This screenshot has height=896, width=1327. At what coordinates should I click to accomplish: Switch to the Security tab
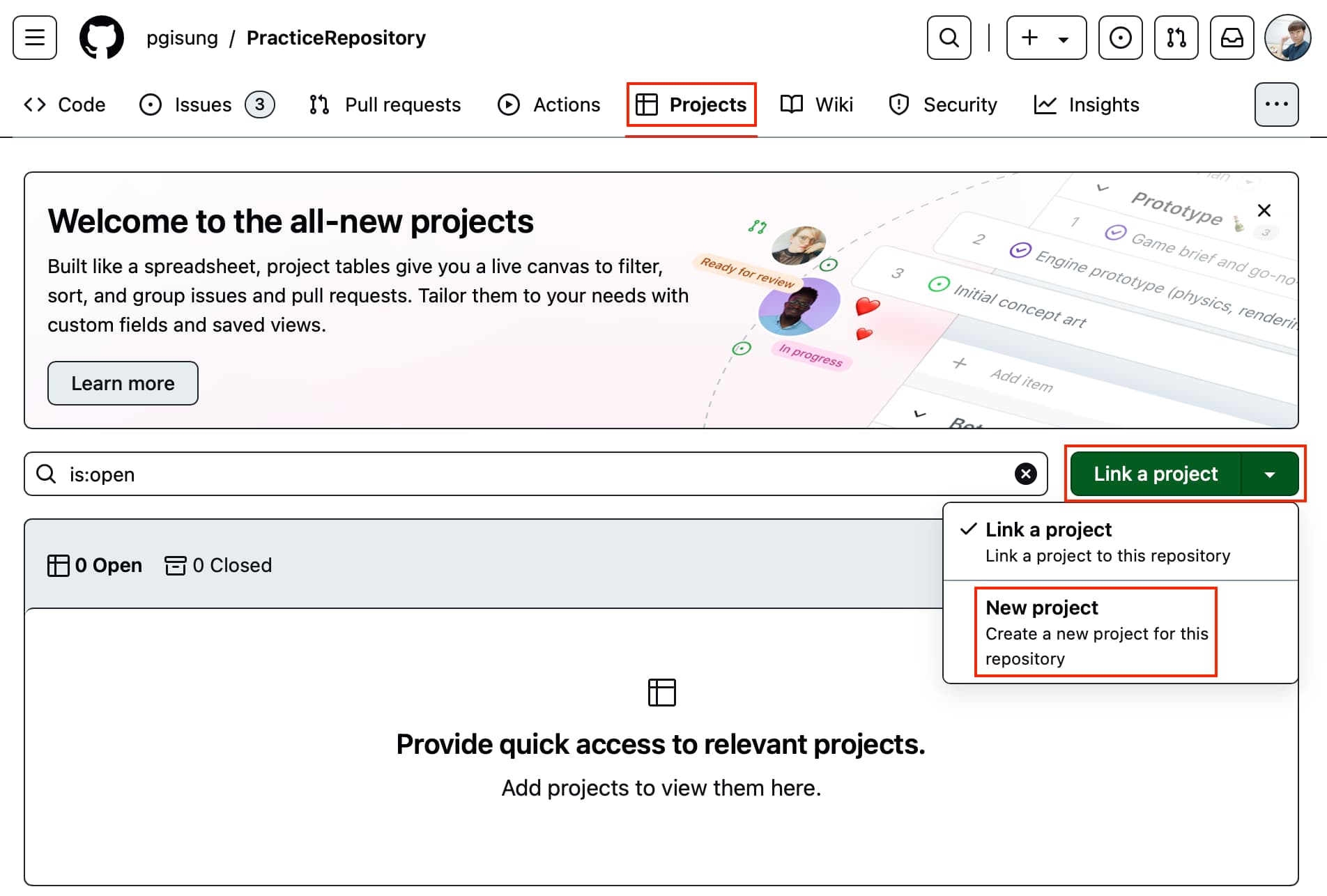pos(943,105)
